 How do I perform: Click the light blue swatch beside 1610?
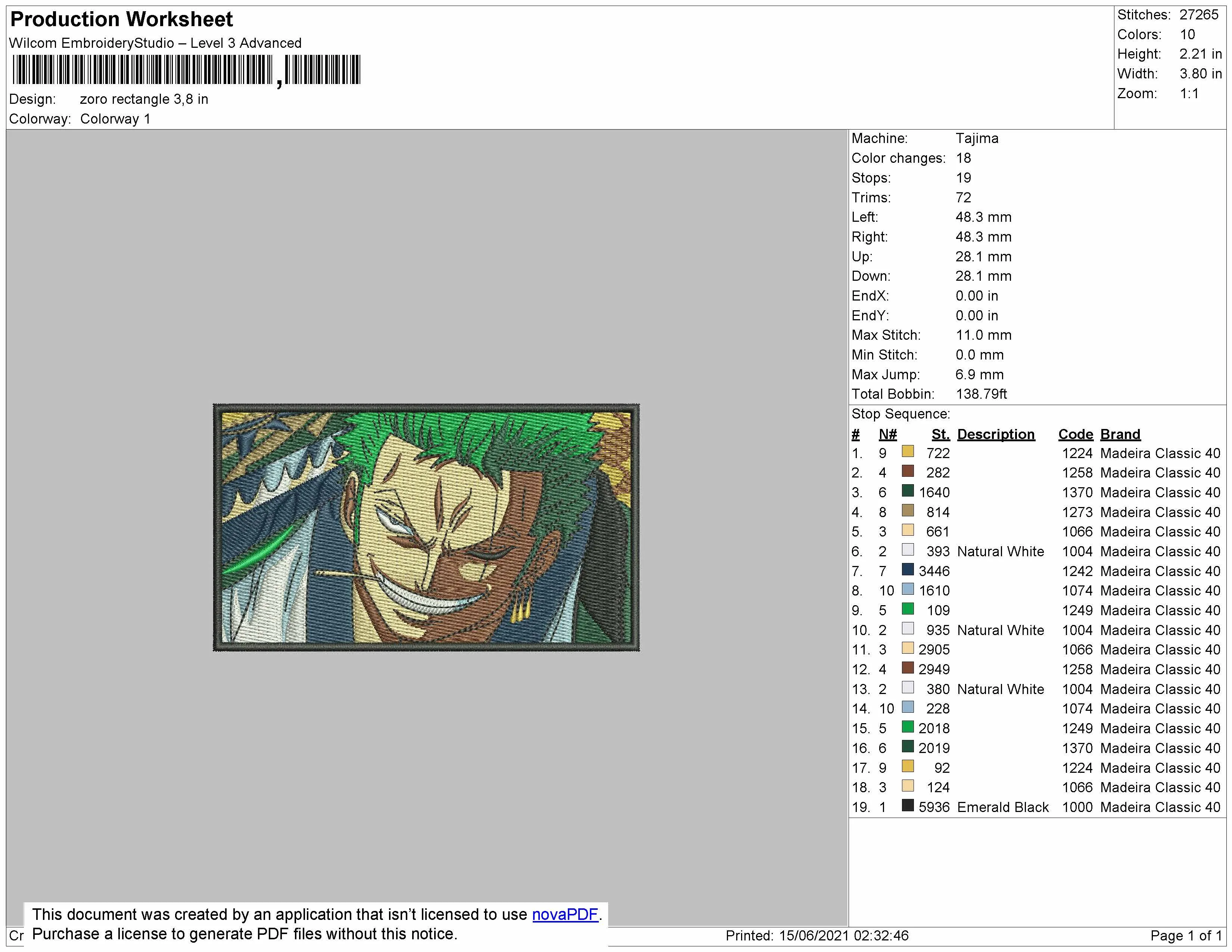pos(908,589)
